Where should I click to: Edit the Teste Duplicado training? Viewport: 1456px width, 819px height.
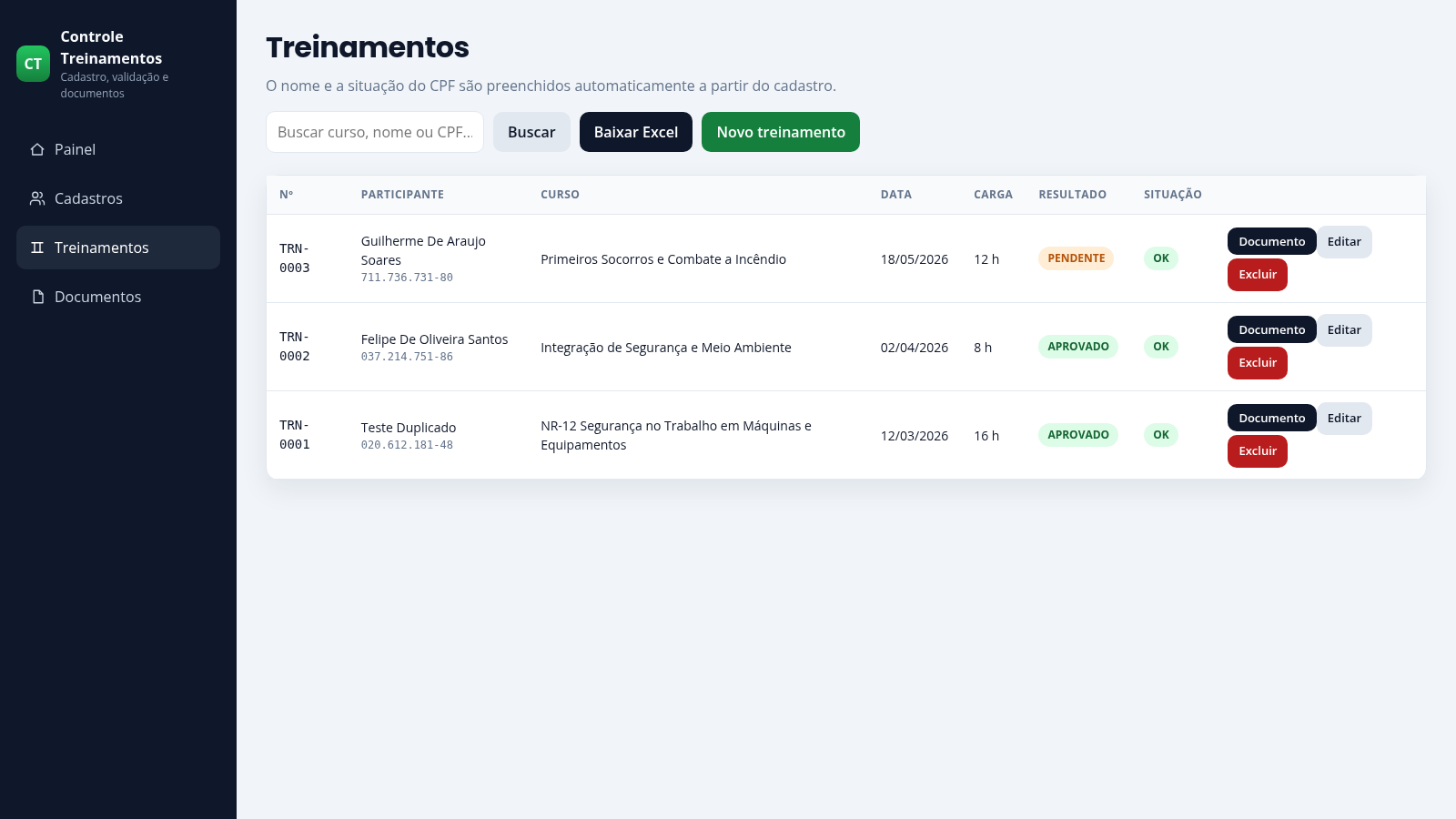[1344, 418]
